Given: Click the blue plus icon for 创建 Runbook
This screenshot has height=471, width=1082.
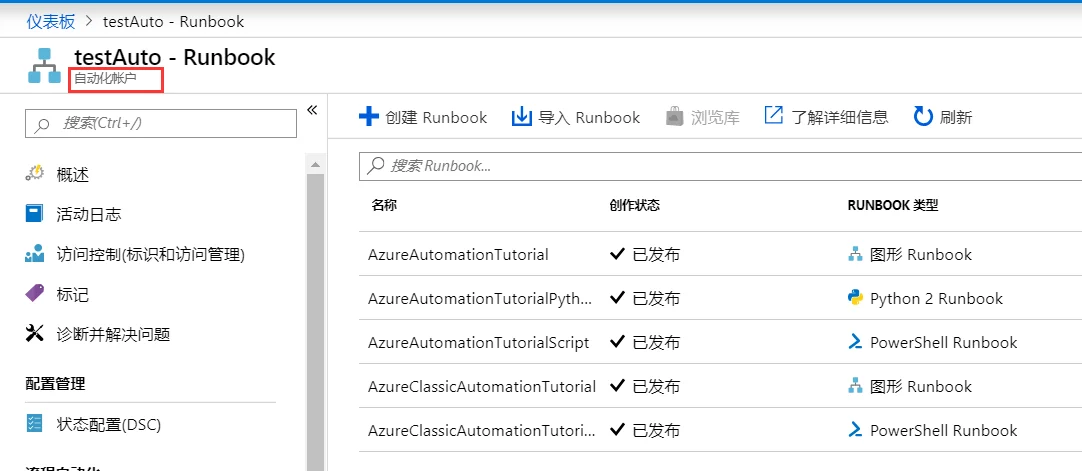Looking at the screenshot, I should tap(369, 116).
